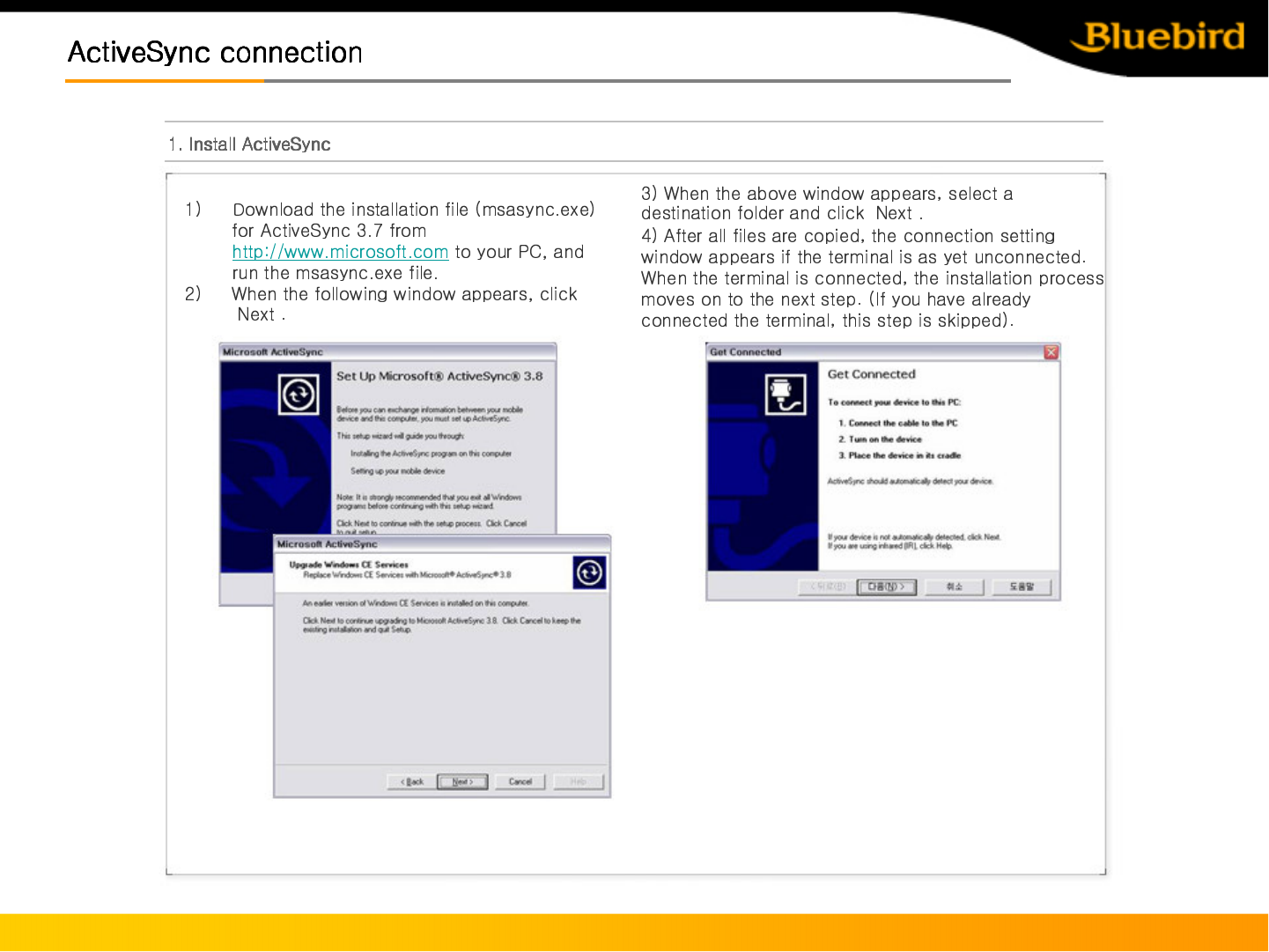Click '1. Connect the cable to the PC'

pyautogui.click(x=898, y=424)
